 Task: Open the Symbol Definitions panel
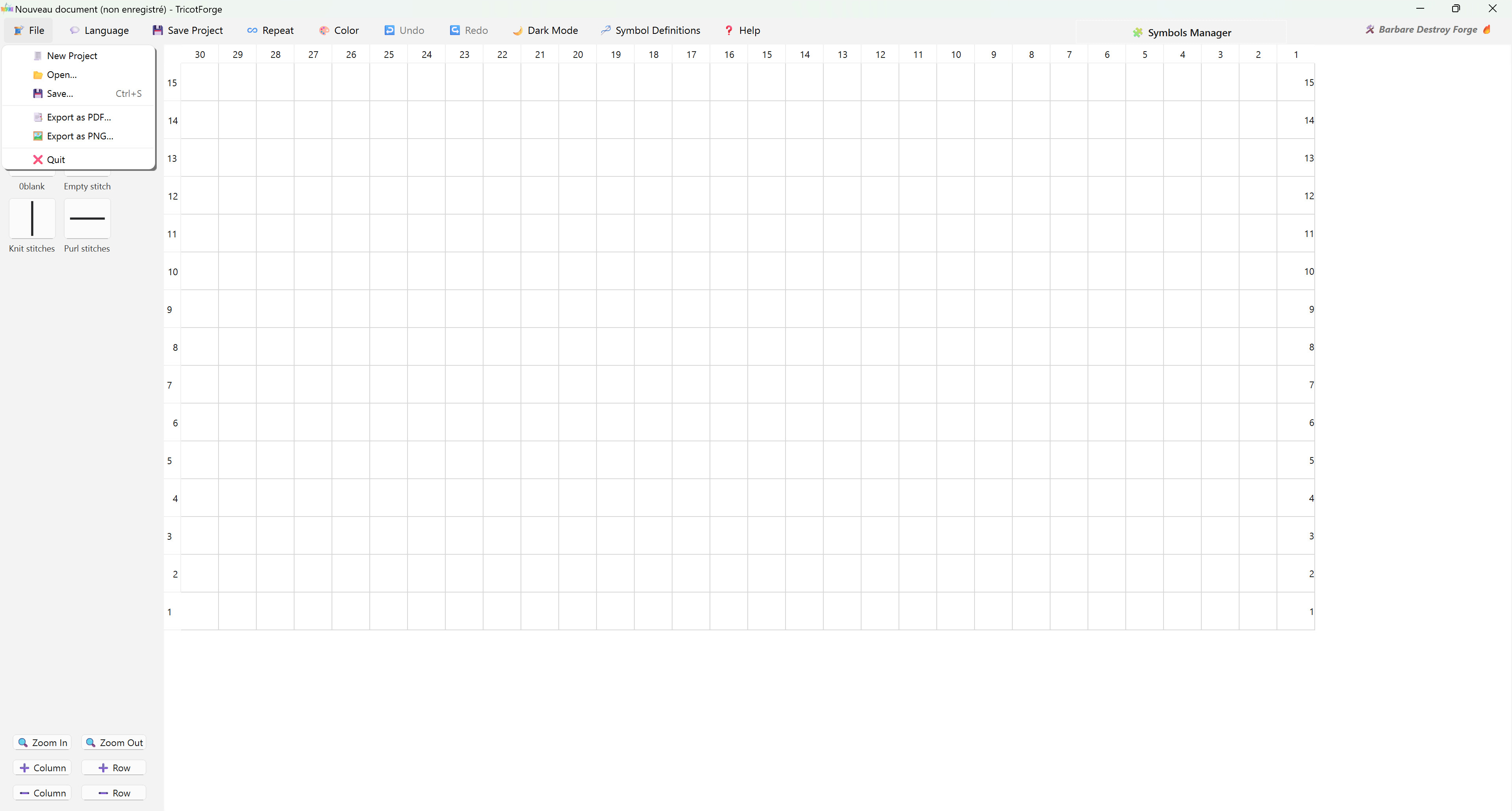(650, 30)
